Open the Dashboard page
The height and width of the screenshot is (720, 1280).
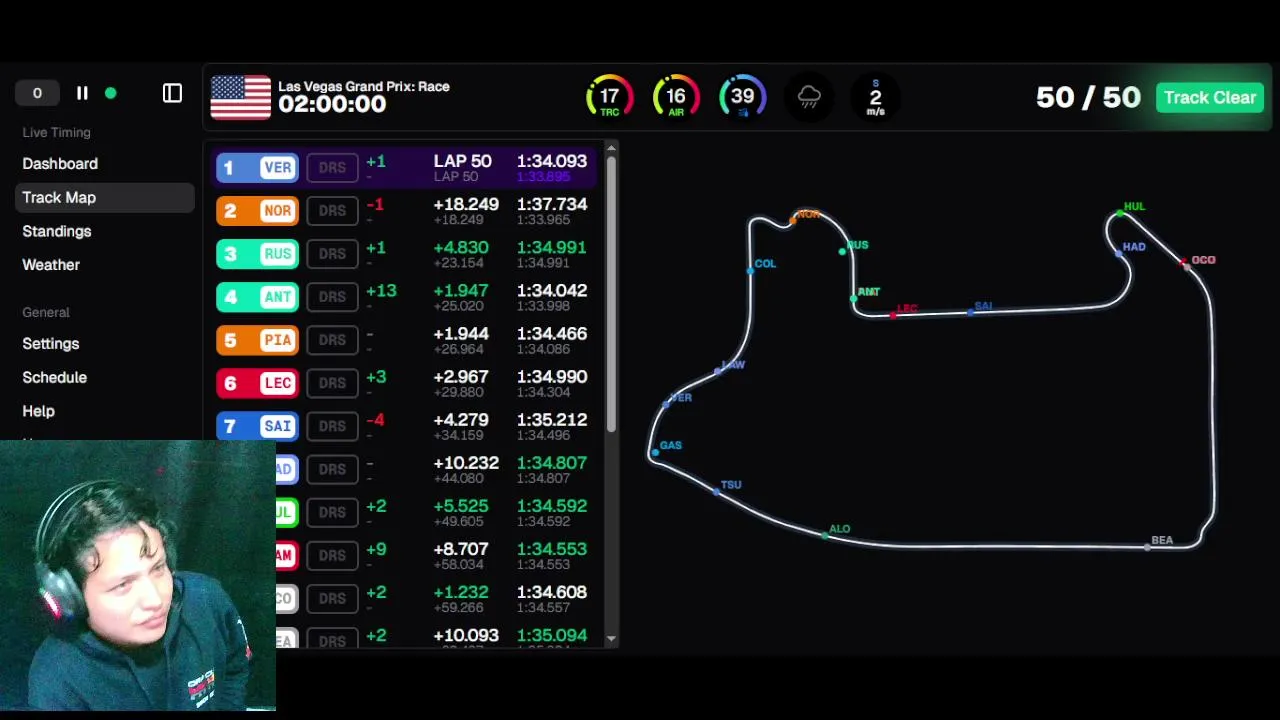coord(60,164)
